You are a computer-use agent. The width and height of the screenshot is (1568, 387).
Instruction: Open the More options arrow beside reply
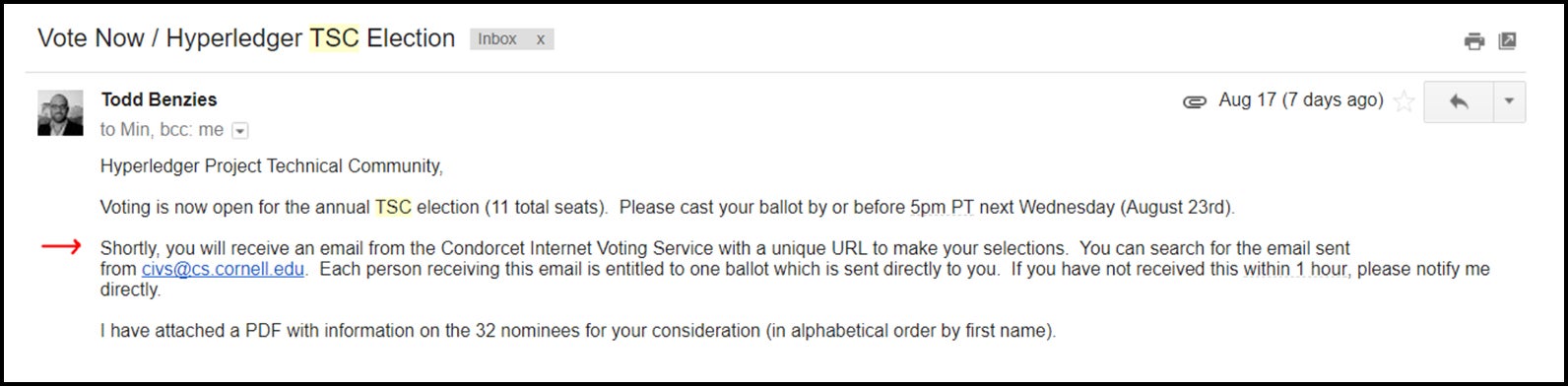point(1509,101)
